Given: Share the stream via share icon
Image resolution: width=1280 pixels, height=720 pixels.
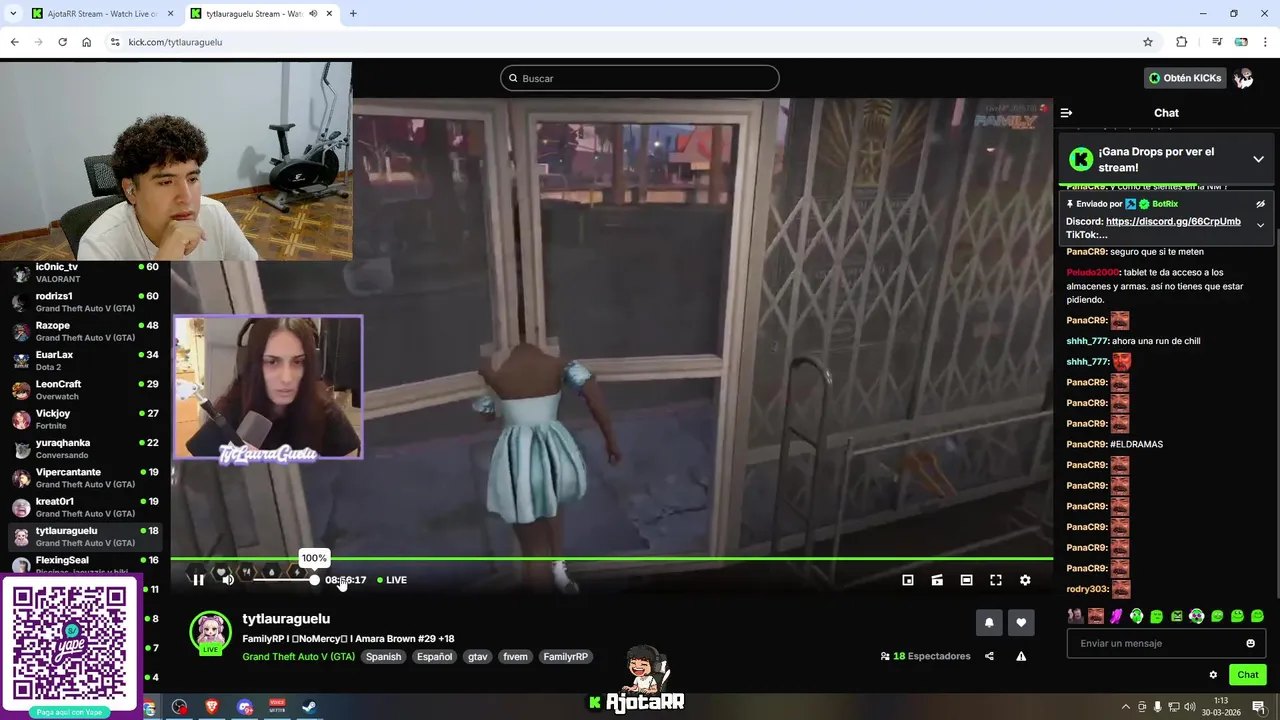Looking at the screenshot, I should pos(989,656).
